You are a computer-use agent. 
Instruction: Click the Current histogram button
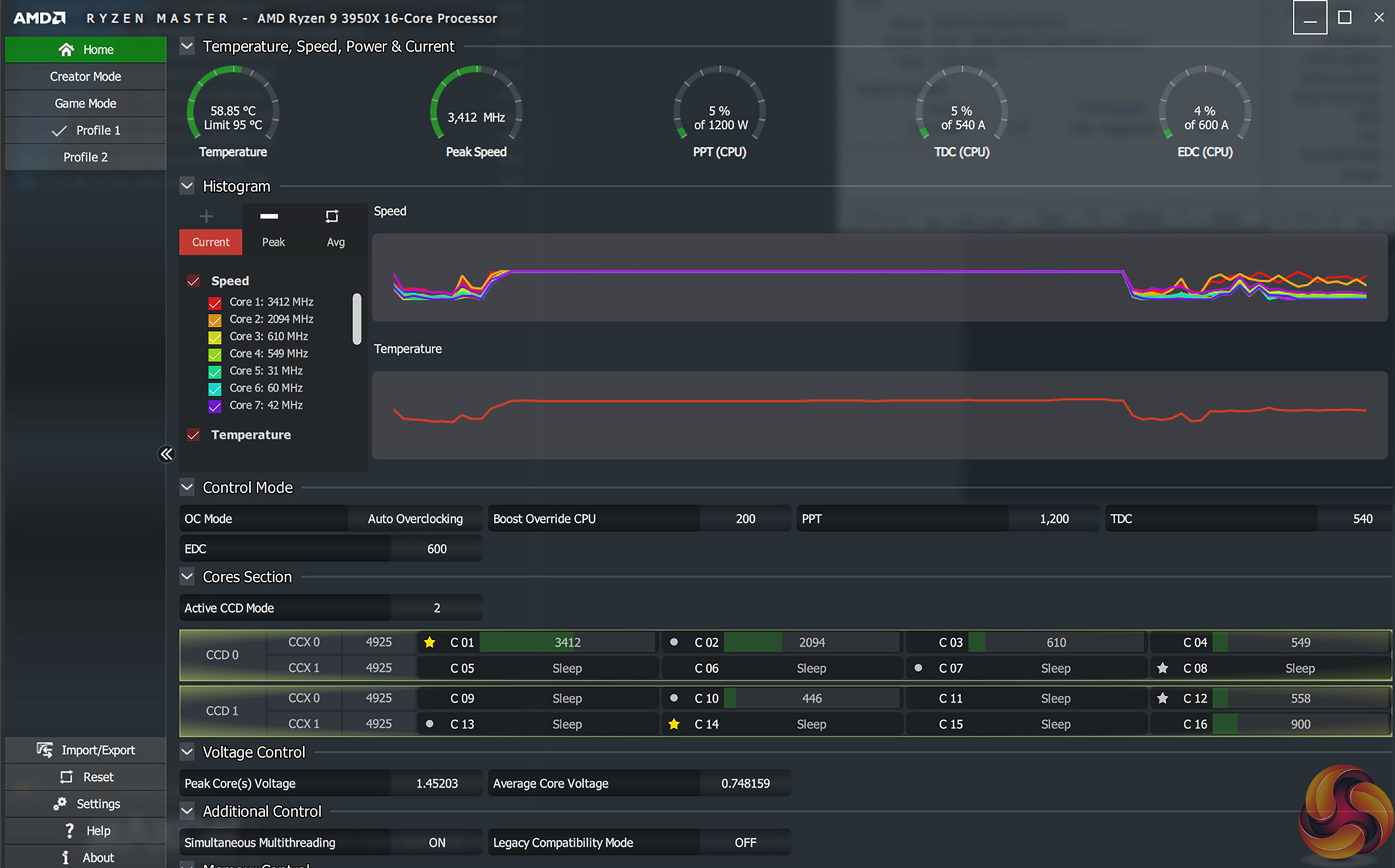210,242
